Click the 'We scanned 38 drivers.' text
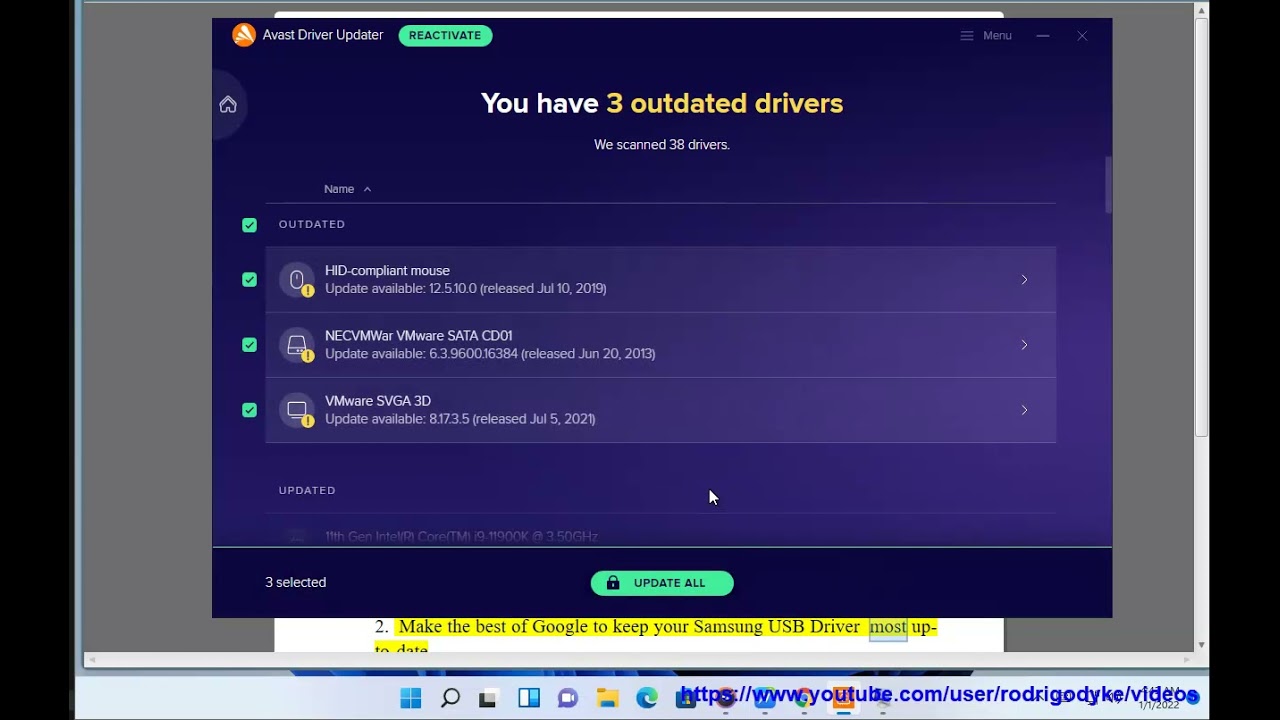1280x720 pixels. coord(662,145)
